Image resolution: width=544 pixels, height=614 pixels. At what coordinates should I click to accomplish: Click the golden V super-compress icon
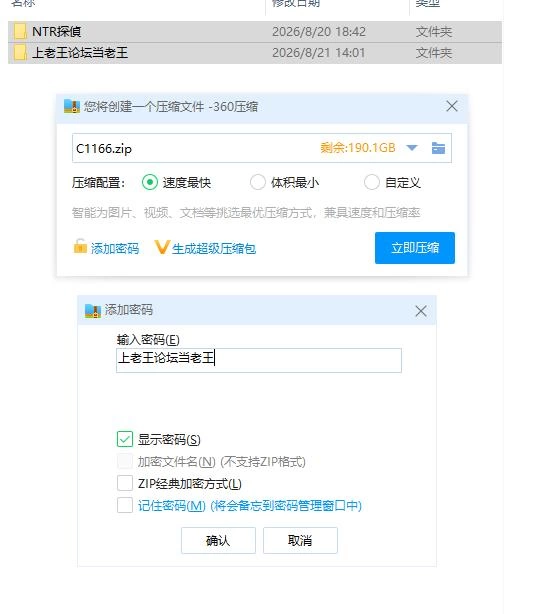point(161,247)
